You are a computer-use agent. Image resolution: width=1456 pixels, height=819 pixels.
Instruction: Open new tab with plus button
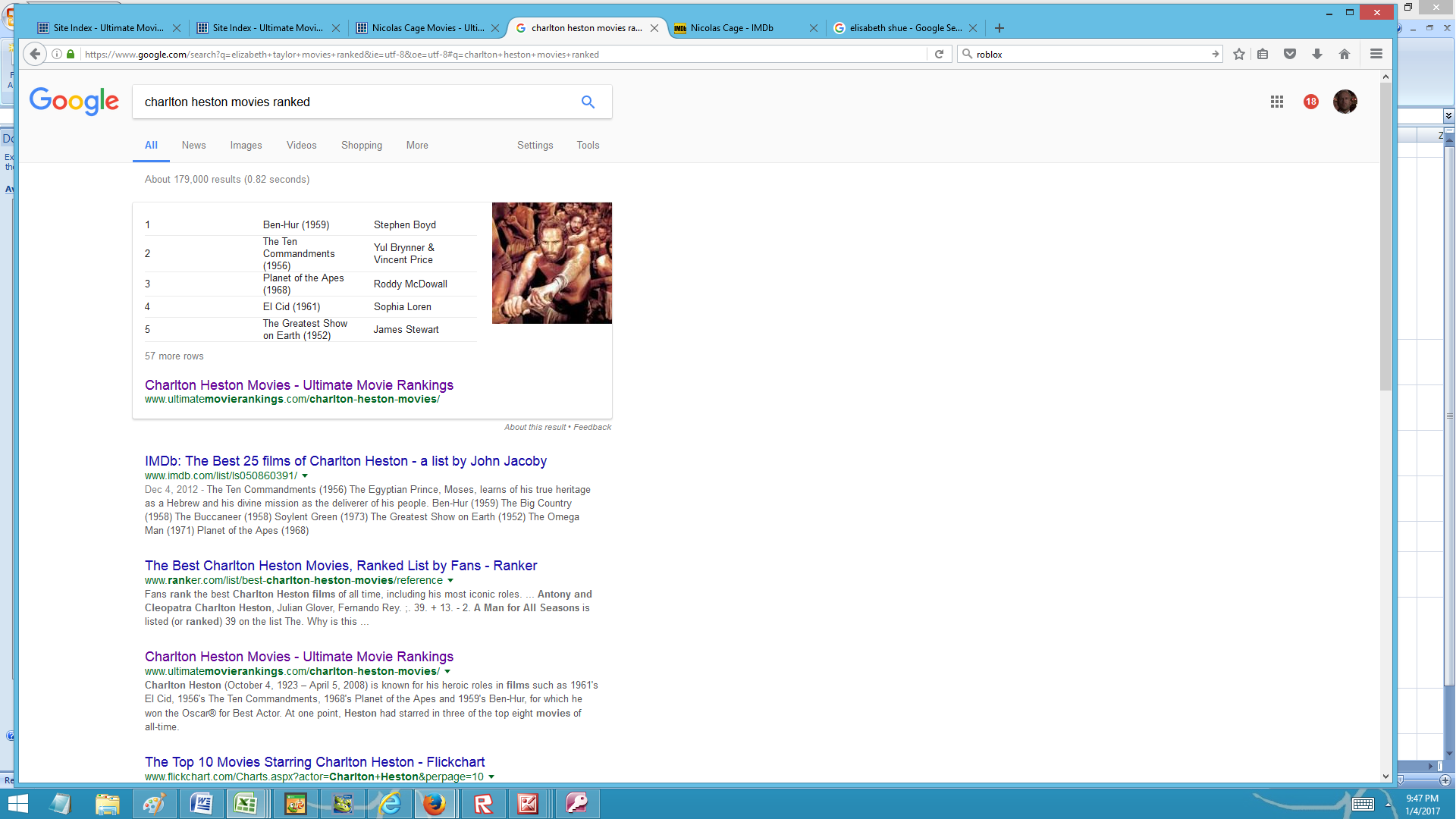999,28
